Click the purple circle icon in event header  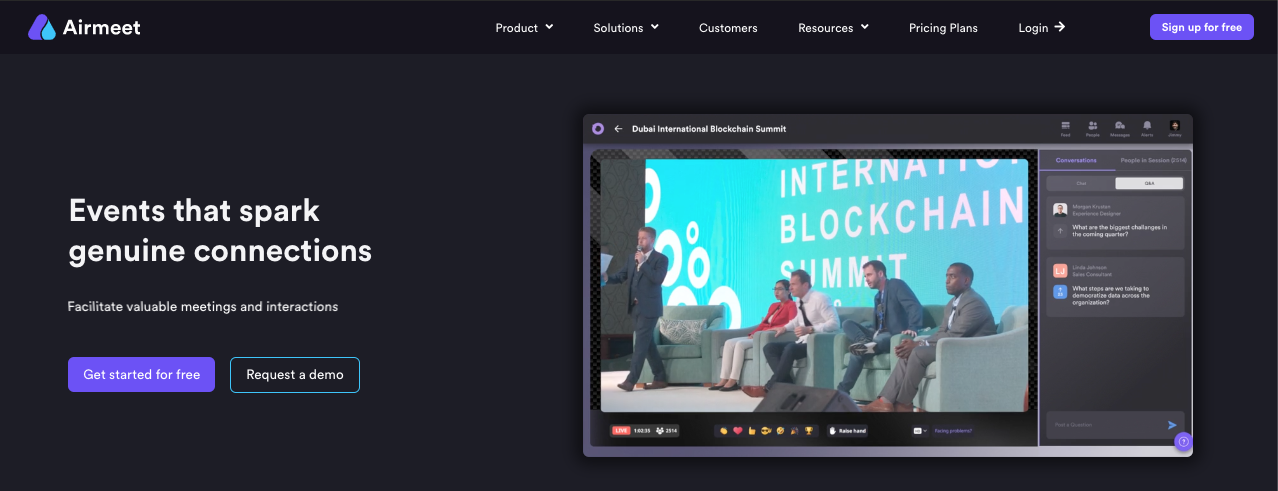[598, 129]
